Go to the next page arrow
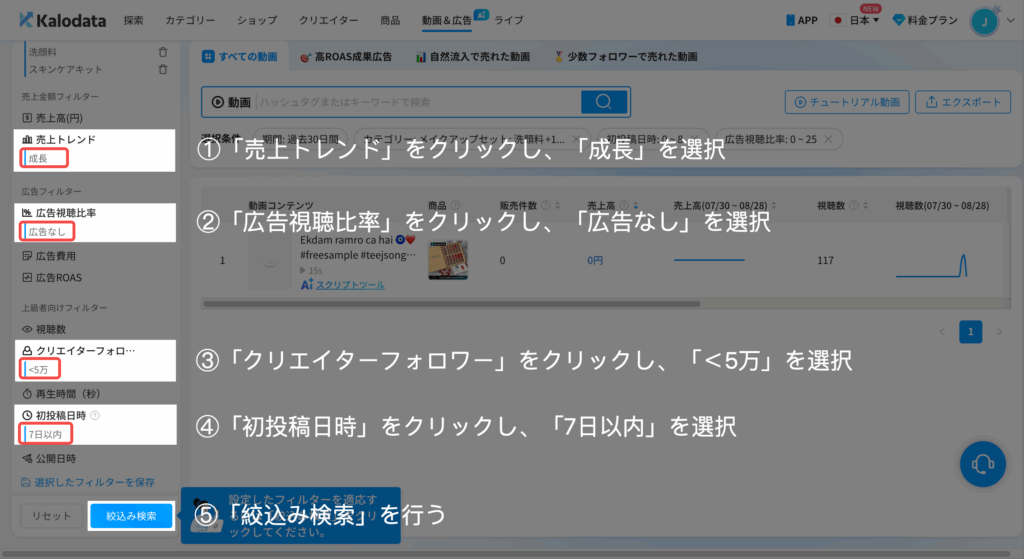The height and width of the screenshot is (559, 1024). [x=999, y=332]
